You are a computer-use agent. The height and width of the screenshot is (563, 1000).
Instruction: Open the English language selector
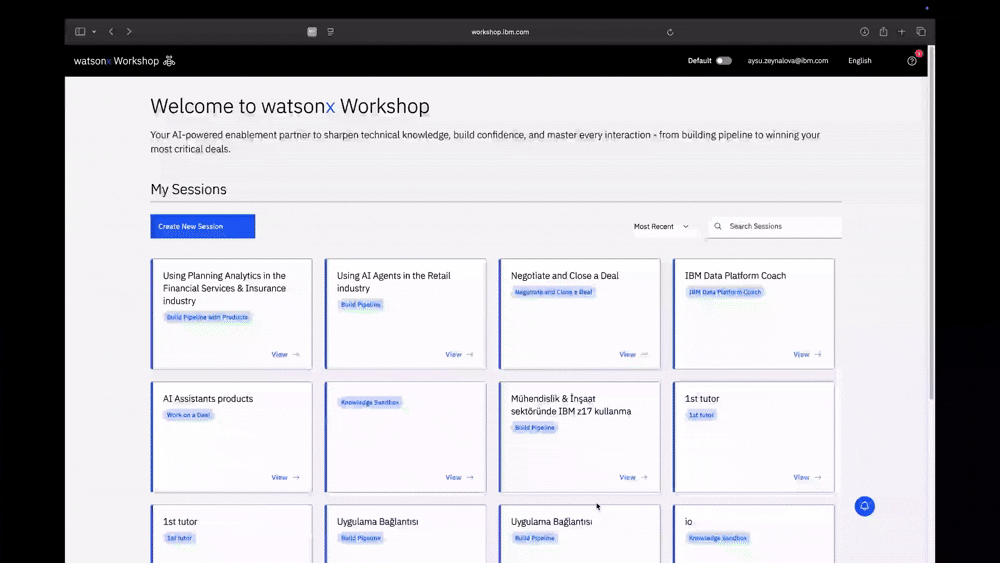point(860,61)
